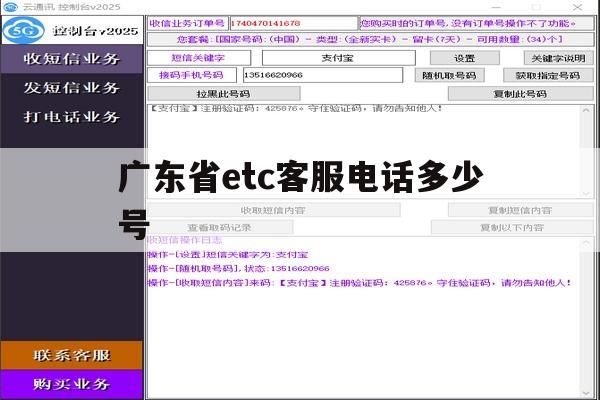Screen dimensions: 600x400
Task: Minimize the window
Action: 496,7
